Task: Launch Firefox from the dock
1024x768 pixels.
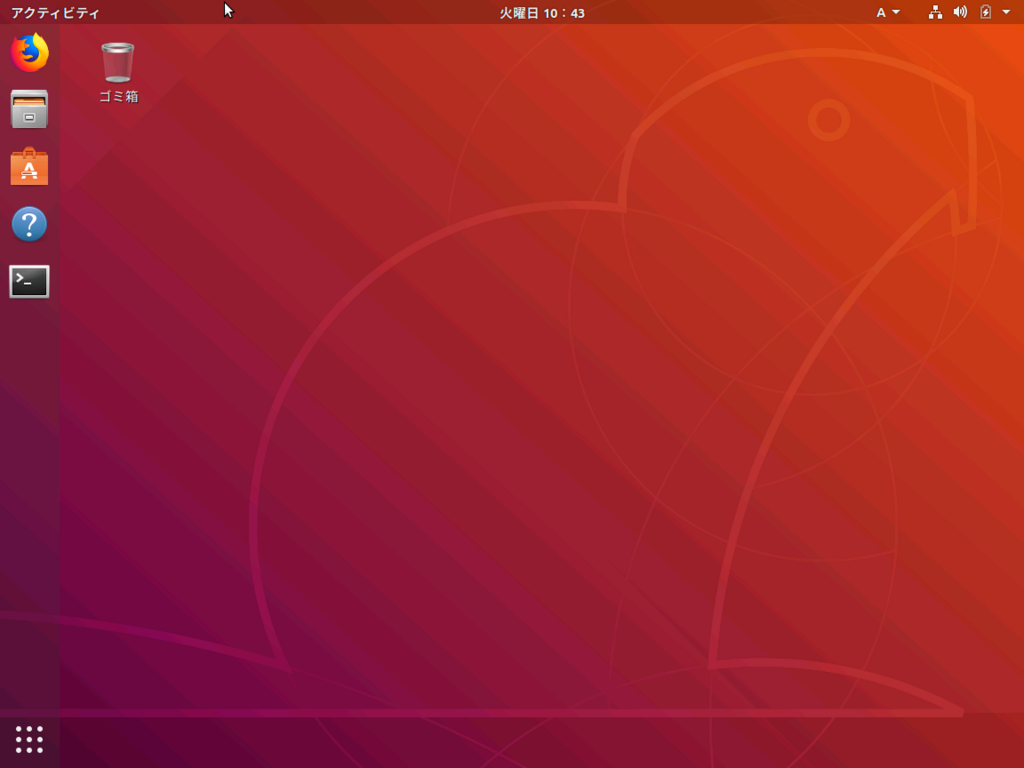Action: [x=29, y=52]
